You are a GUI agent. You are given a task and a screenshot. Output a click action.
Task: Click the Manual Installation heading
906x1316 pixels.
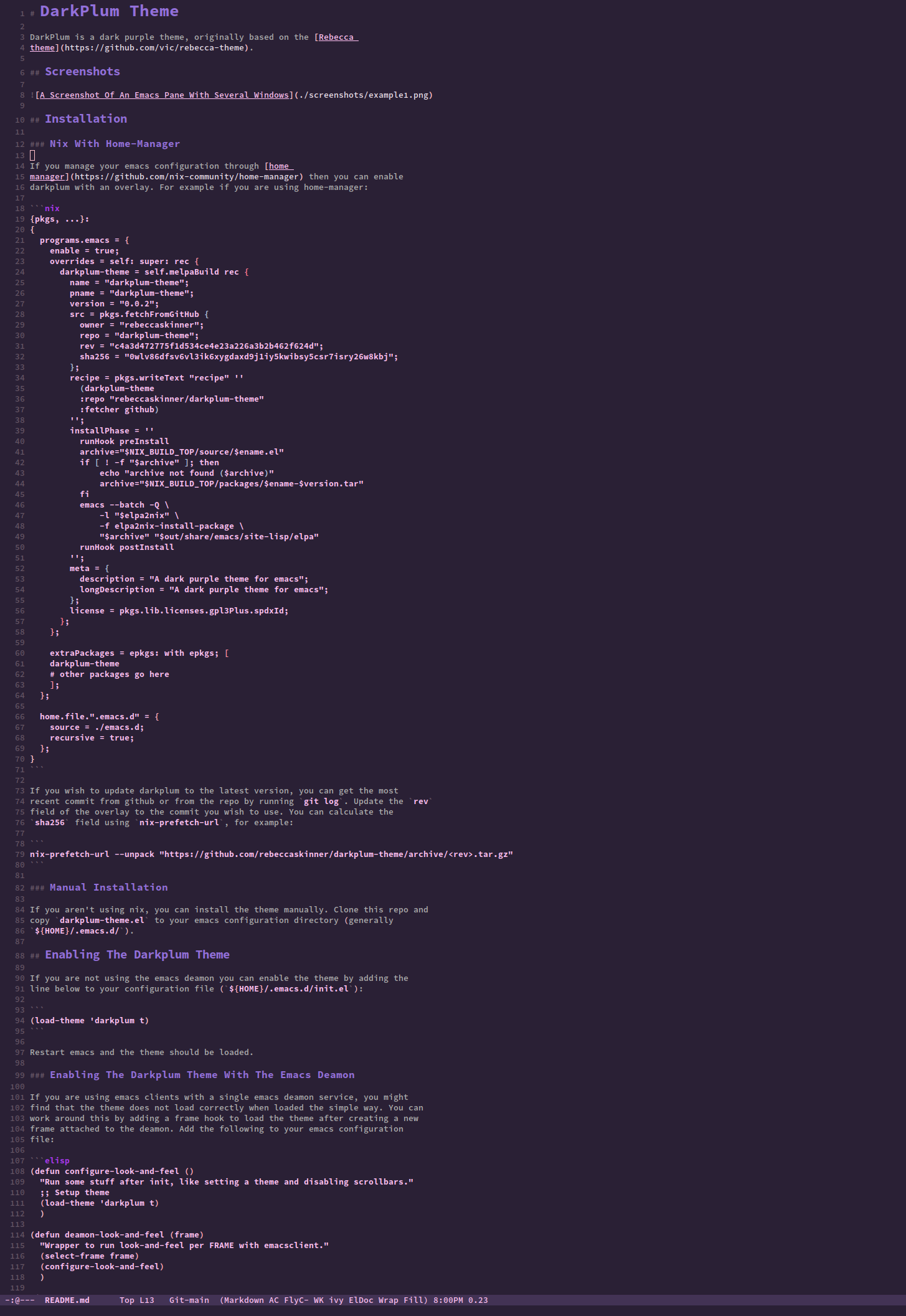(x=109, y=888)
